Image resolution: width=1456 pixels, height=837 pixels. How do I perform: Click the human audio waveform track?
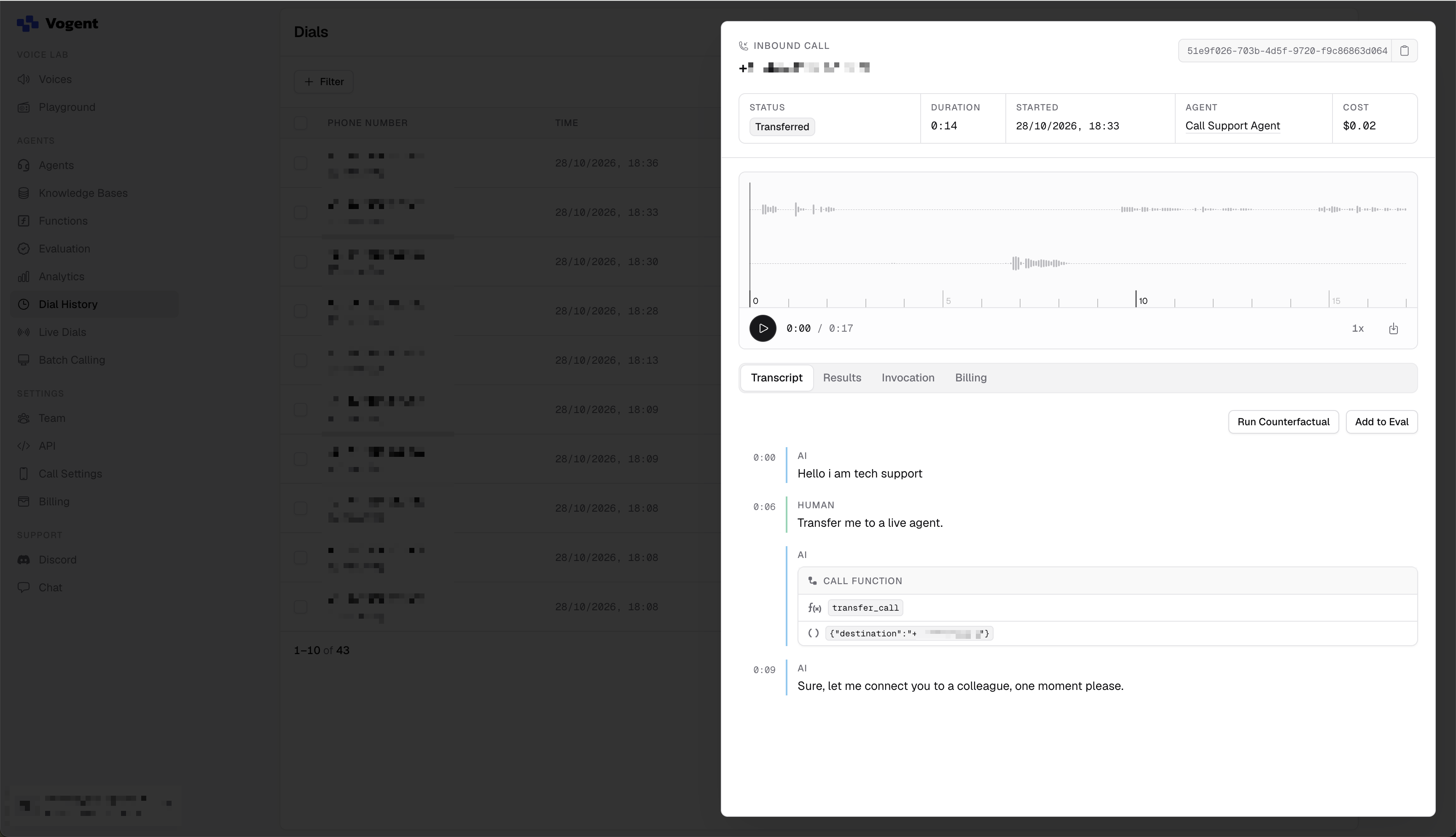pos(1078,263)
